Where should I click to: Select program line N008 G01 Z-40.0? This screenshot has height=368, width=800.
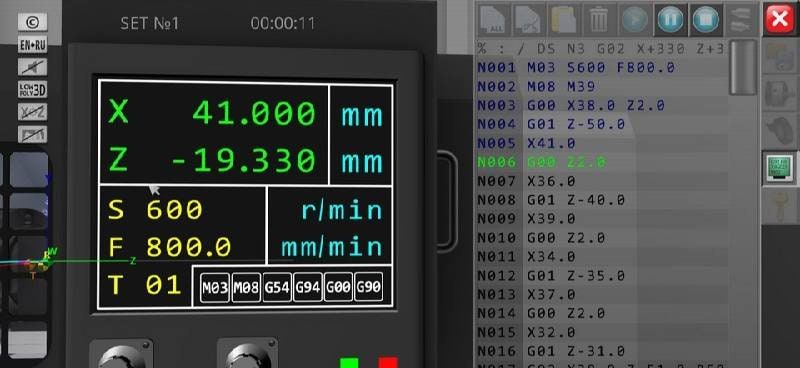602,200
